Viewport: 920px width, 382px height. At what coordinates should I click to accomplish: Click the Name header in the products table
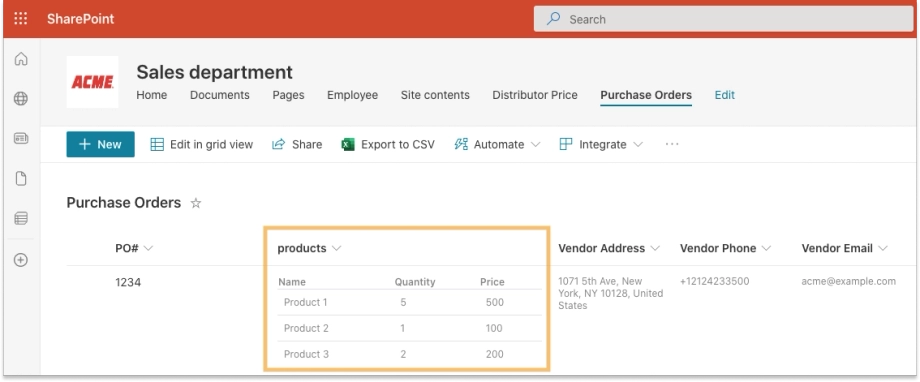[x=292, y=282]
